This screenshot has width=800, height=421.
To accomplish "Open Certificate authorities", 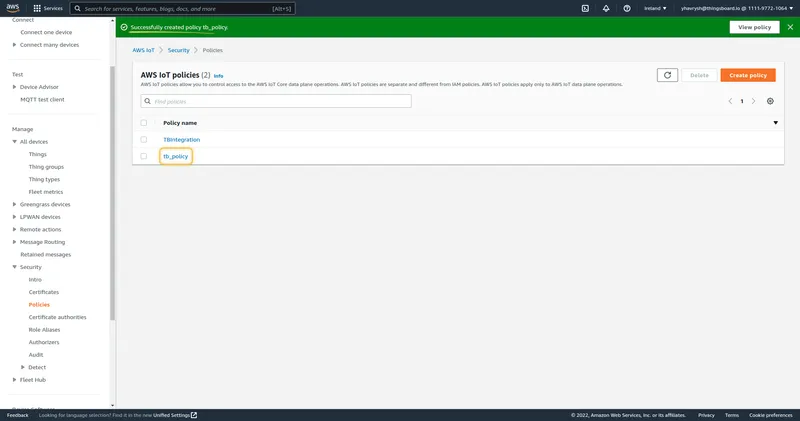I will pyautogui.click(x=57, y=317).
